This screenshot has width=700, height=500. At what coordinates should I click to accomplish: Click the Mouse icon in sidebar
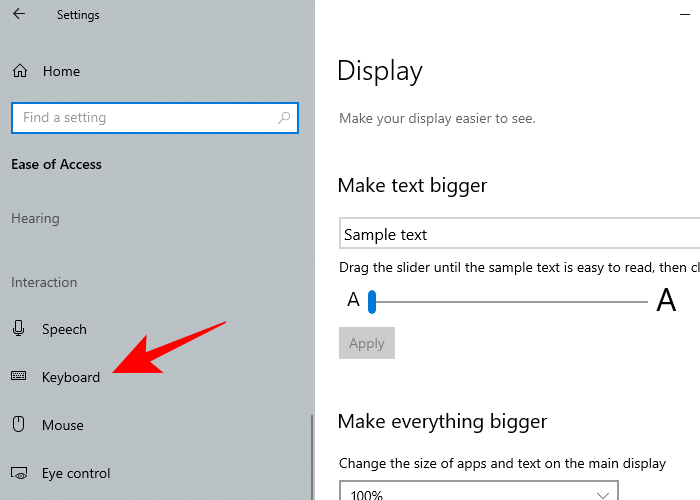[19, 425]
